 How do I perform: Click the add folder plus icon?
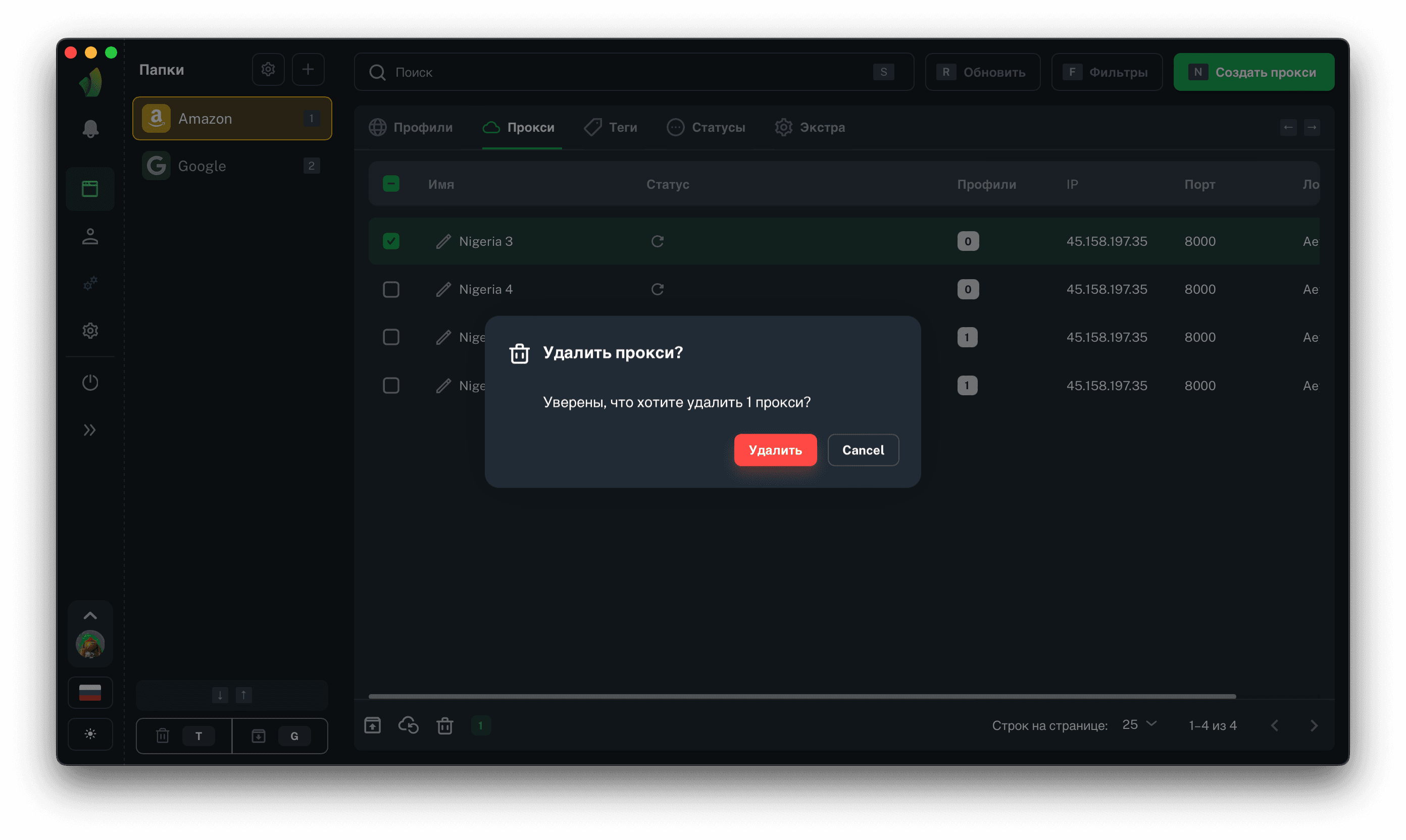tap(308, 70)
